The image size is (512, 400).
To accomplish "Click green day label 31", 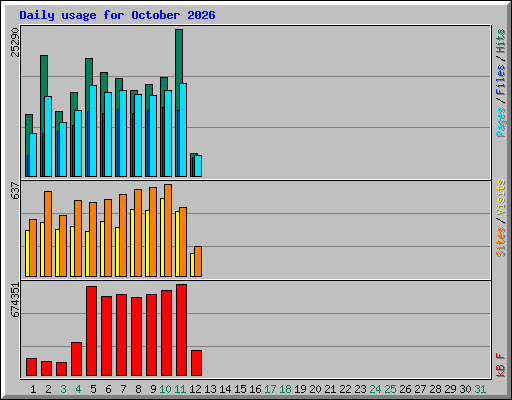I will pos(480,389).
